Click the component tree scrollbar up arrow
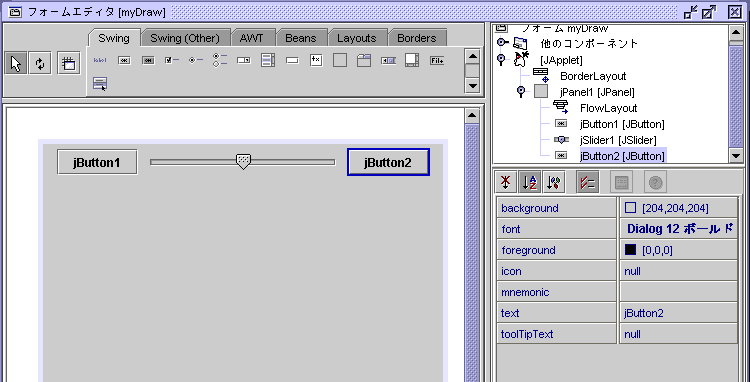This screenshot has height=382, width=750. coord(736,32)
